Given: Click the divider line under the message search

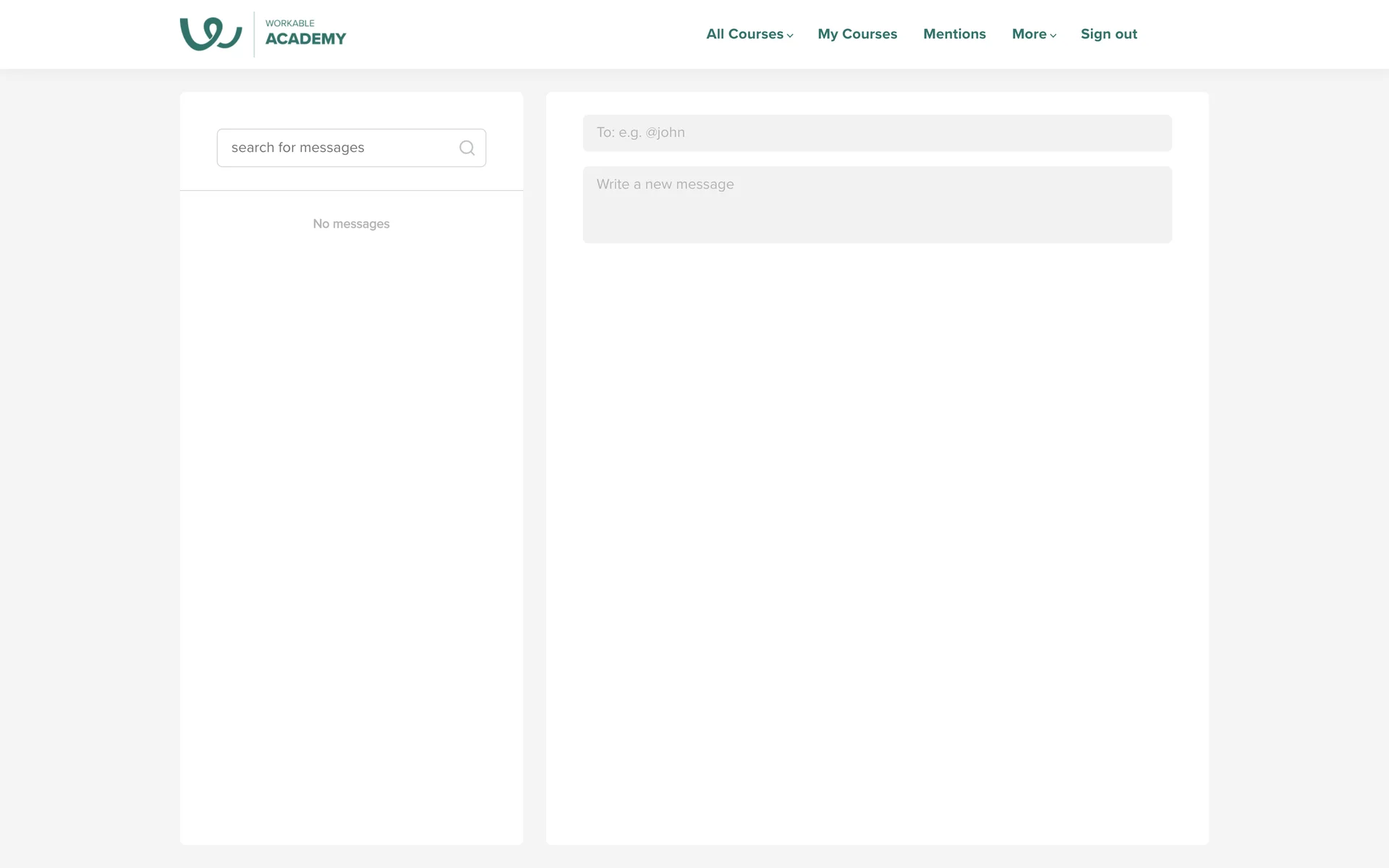Looking at the screenshot, I should 351,190.
